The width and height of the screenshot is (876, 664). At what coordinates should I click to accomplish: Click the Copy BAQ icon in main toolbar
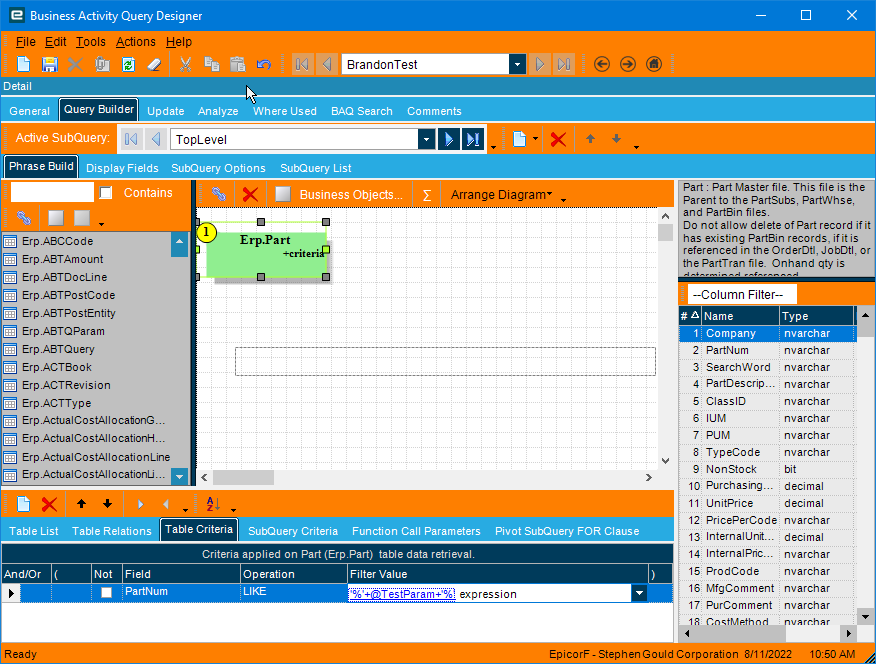pos(102,64)
